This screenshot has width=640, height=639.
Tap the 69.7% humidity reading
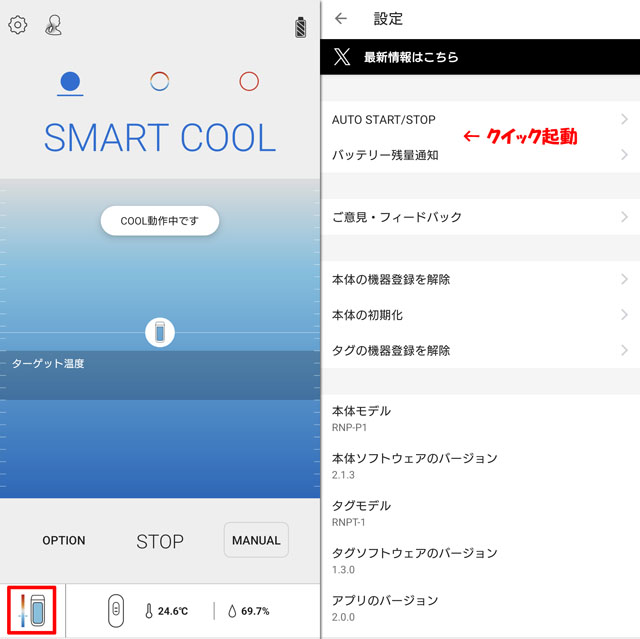pos(255,611)
